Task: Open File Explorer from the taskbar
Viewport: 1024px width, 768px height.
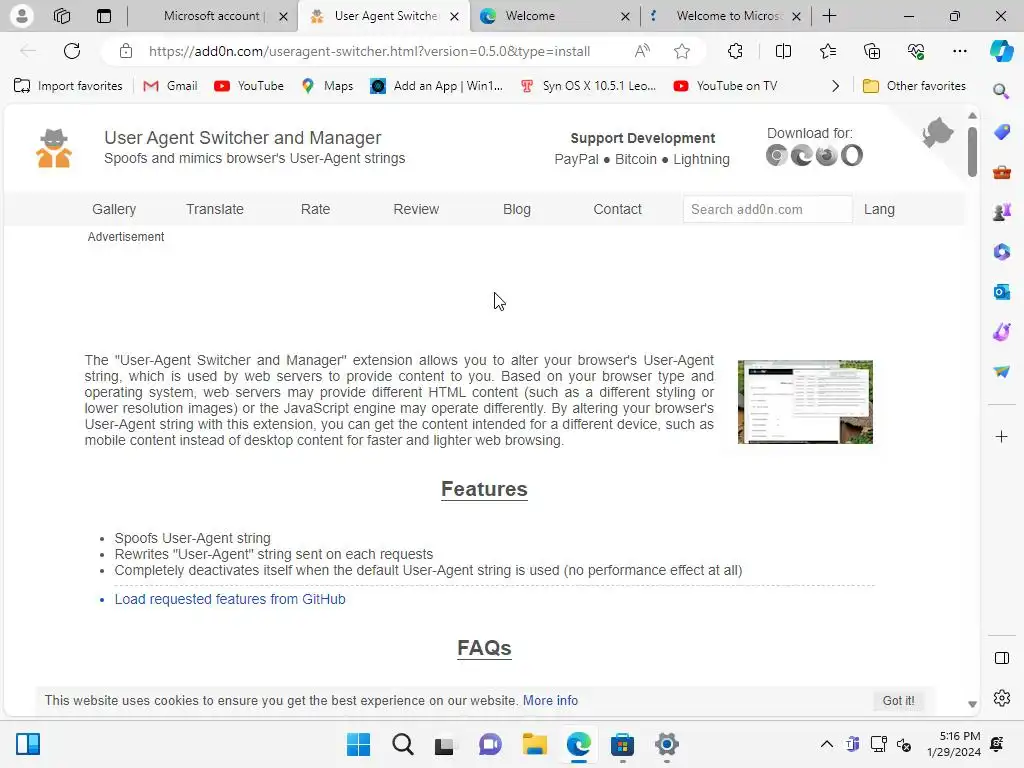Action: point(534,744)
